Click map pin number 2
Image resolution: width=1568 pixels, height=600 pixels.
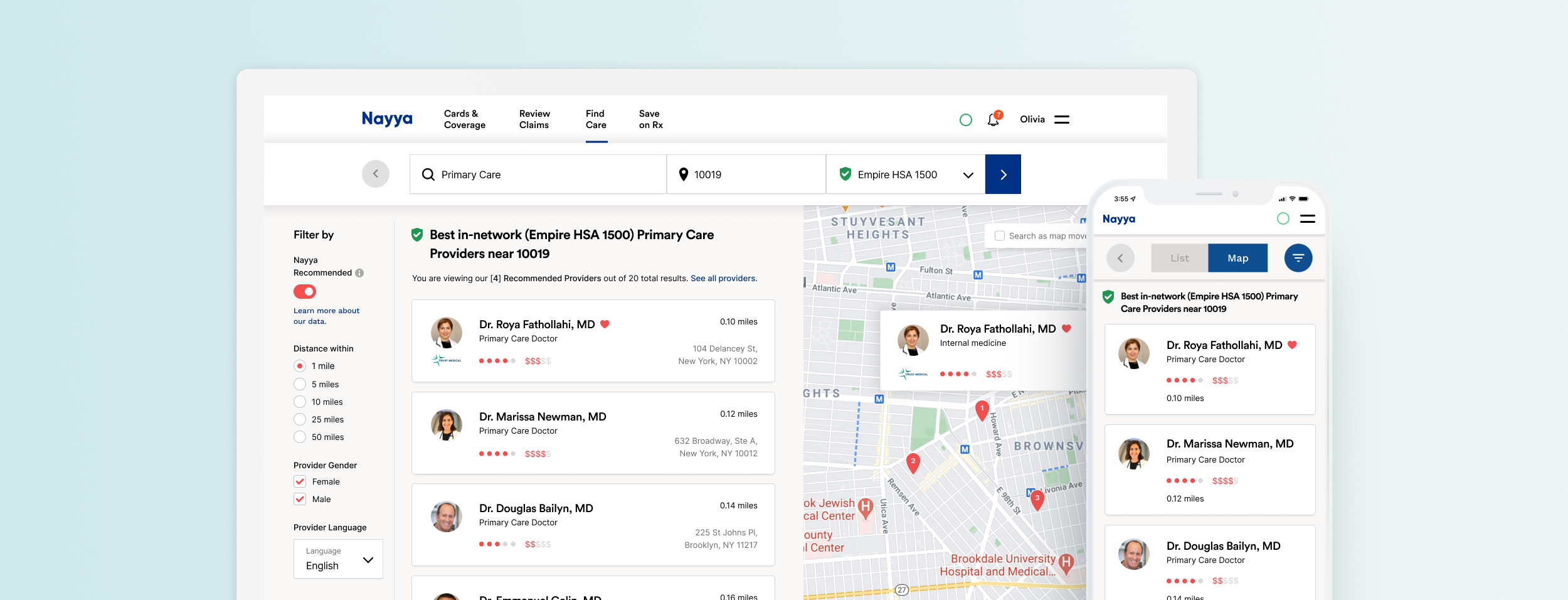pyautogui.click(x=913, y=463)
